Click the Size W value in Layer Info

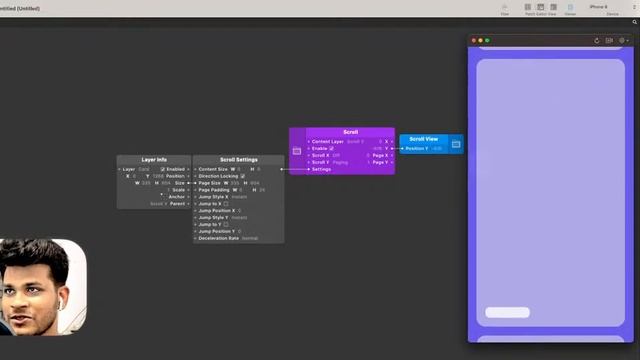click(x=146, y=183)
